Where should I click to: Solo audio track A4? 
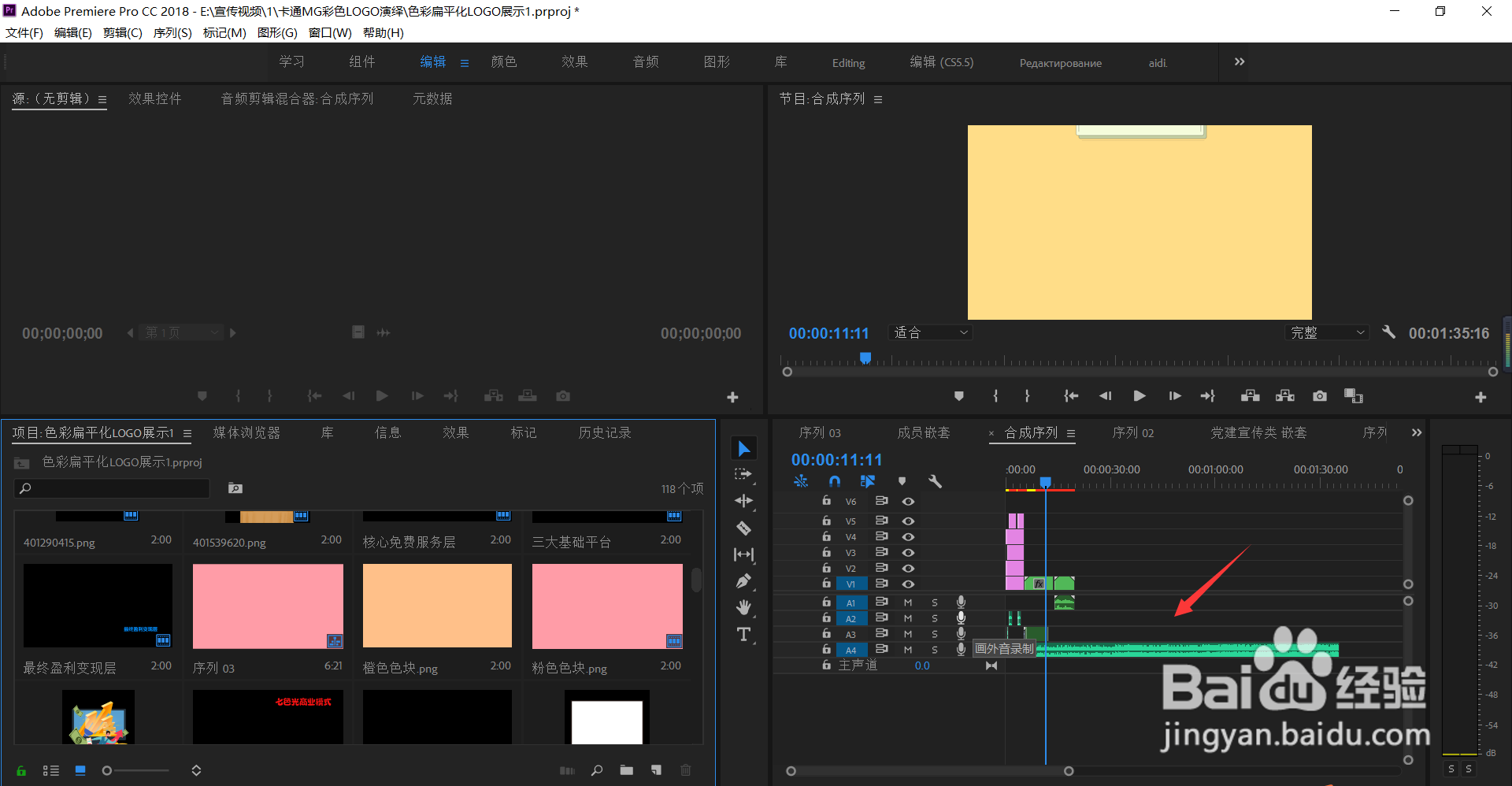(934, 649)
